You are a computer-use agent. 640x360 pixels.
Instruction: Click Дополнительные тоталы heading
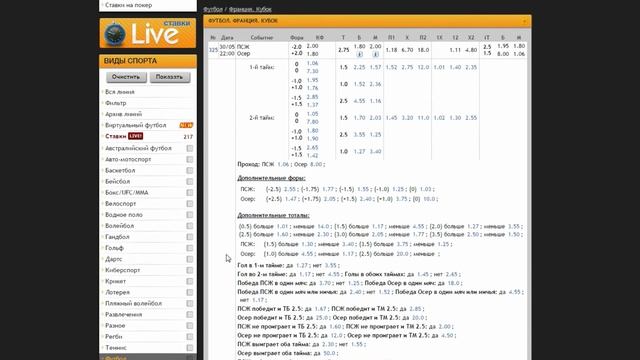click(x=273, y=216)
